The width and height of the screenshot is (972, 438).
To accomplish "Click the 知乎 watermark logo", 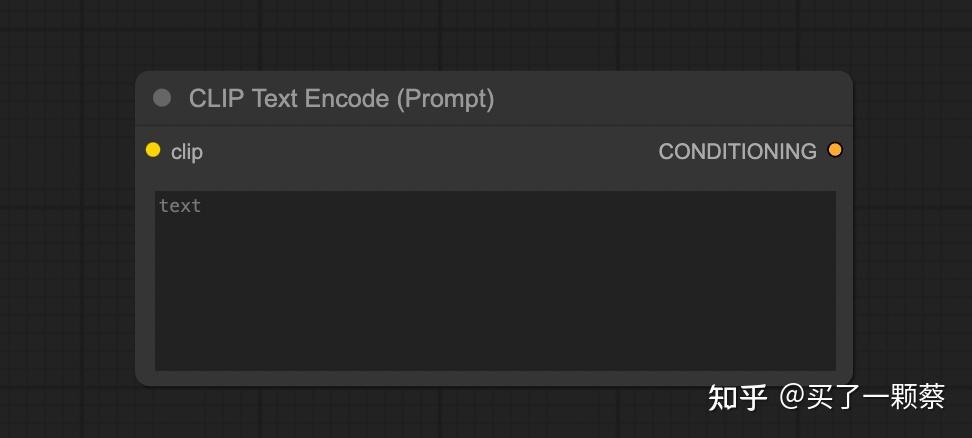I will click(x=737, y=397).
